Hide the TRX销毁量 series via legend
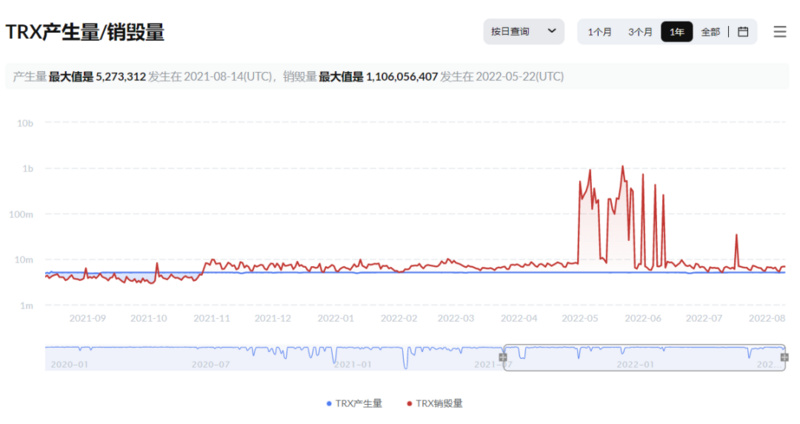The height and width of the screenshot is (424, 800). [x=439, y=403]
